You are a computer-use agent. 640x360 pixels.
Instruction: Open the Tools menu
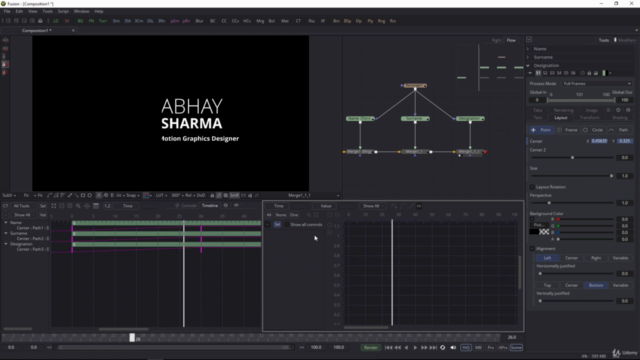click(47, 11)
